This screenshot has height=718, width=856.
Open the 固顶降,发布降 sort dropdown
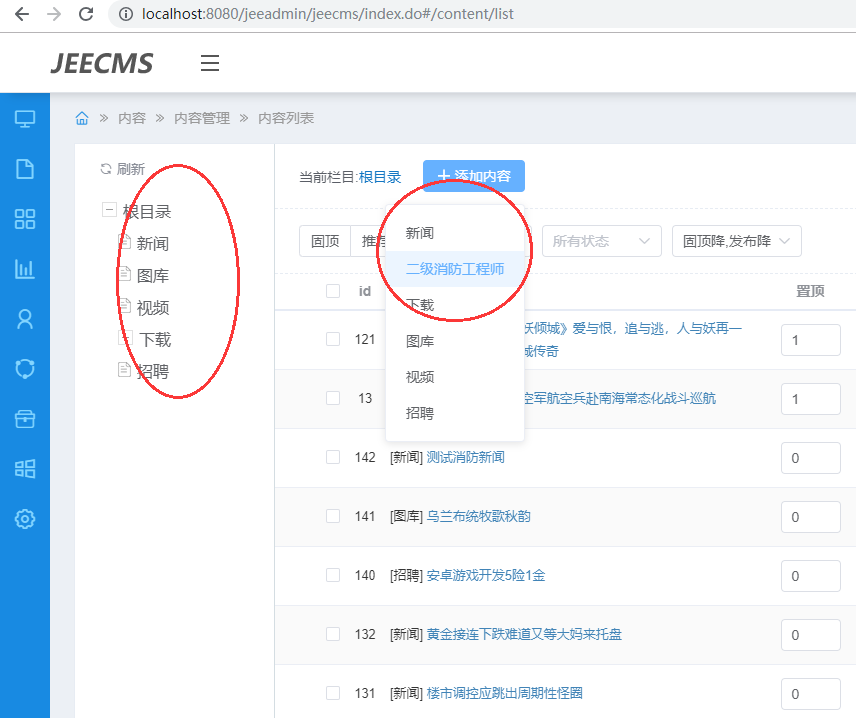736,241
